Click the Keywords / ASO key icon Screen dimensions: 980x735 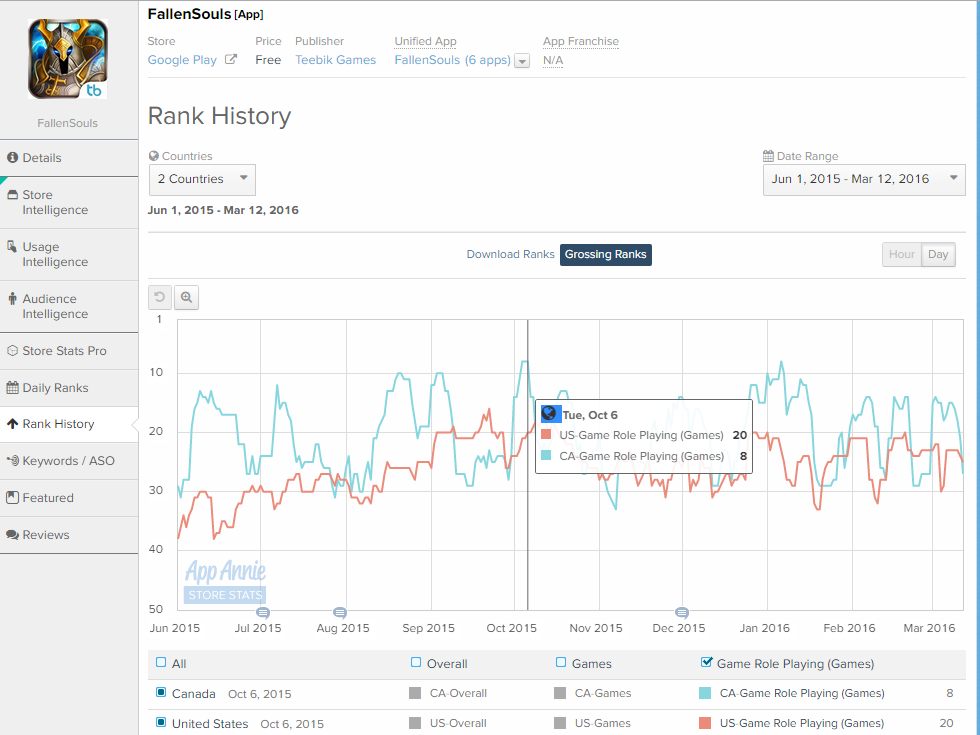[x=12, y=461]
